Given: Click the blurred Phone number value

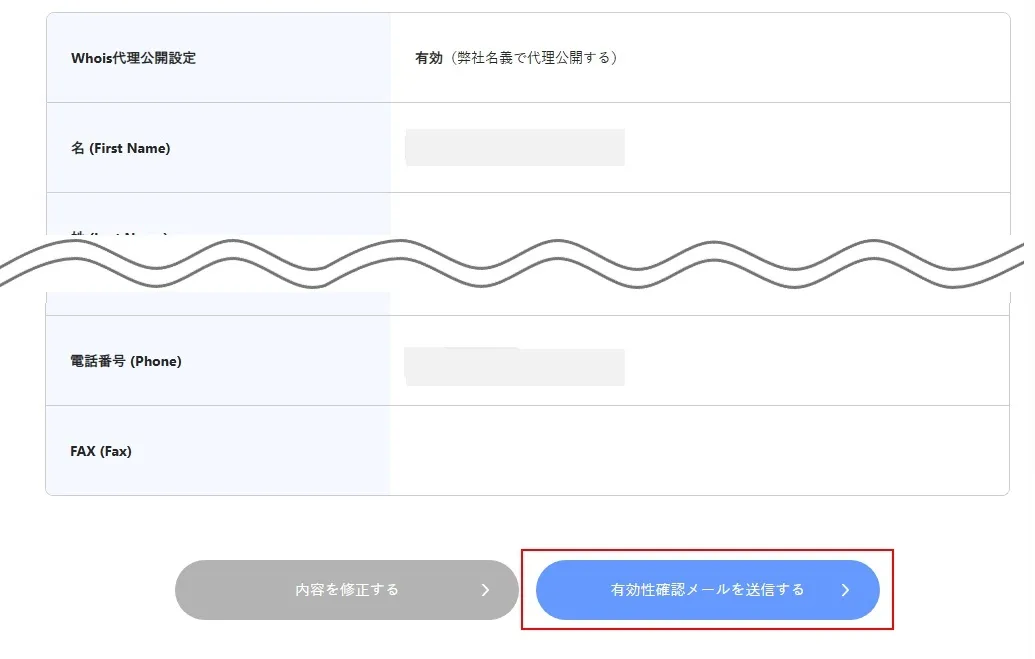Looking at the screenshot, I should pos(514,366).
